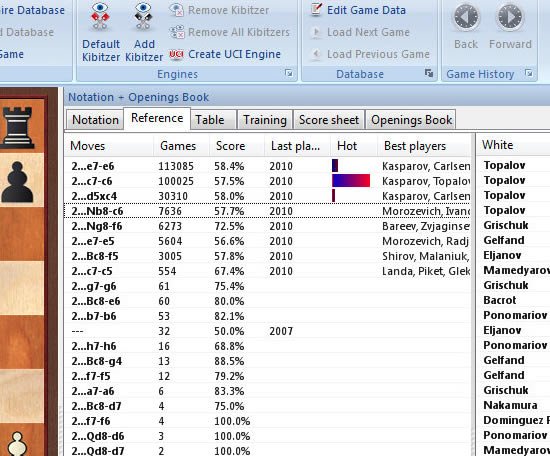Click the black rook on the board
The image size is (550, 456).
pyautogui.click(x=18, y=127)
